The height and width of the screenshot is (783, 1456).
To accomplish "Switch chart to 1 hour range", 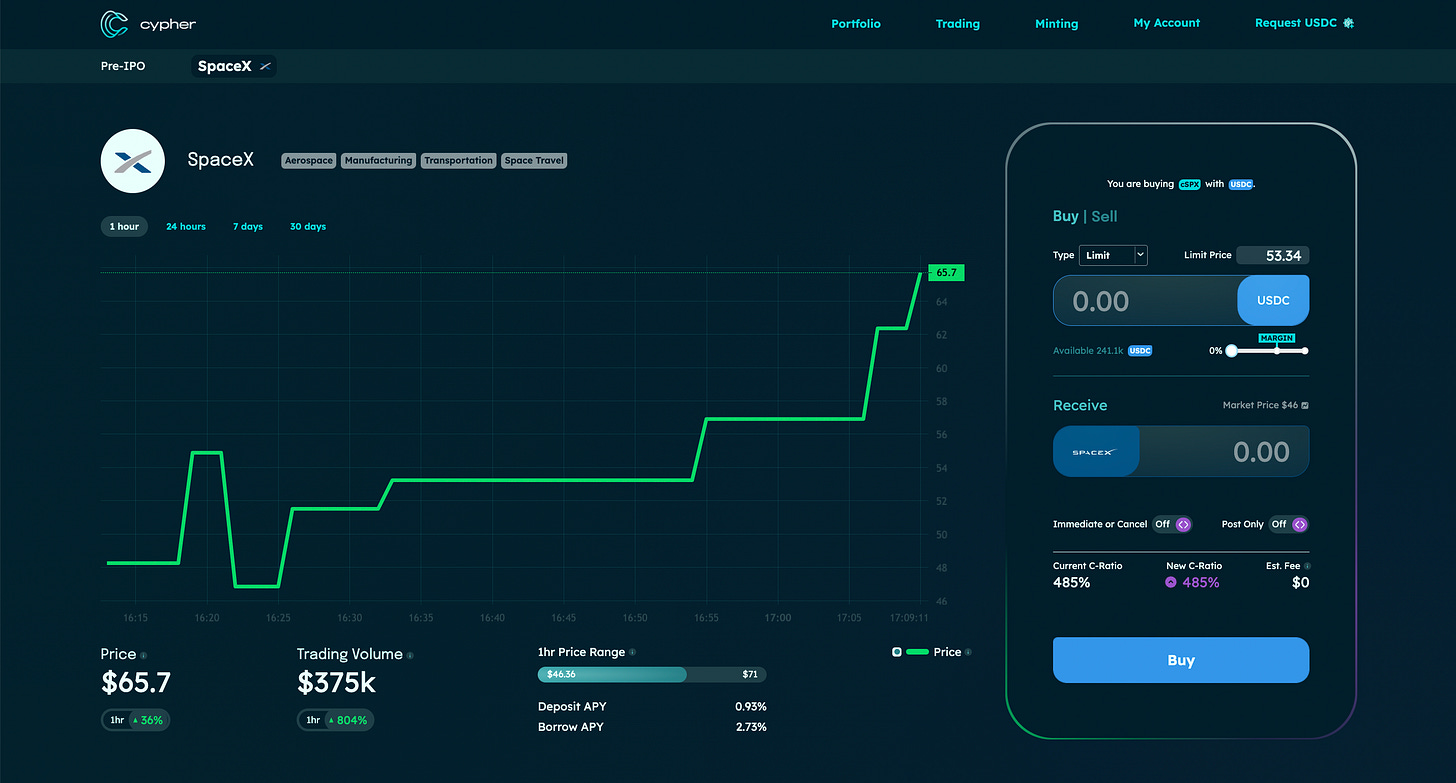I will click(x=124, y=227).
